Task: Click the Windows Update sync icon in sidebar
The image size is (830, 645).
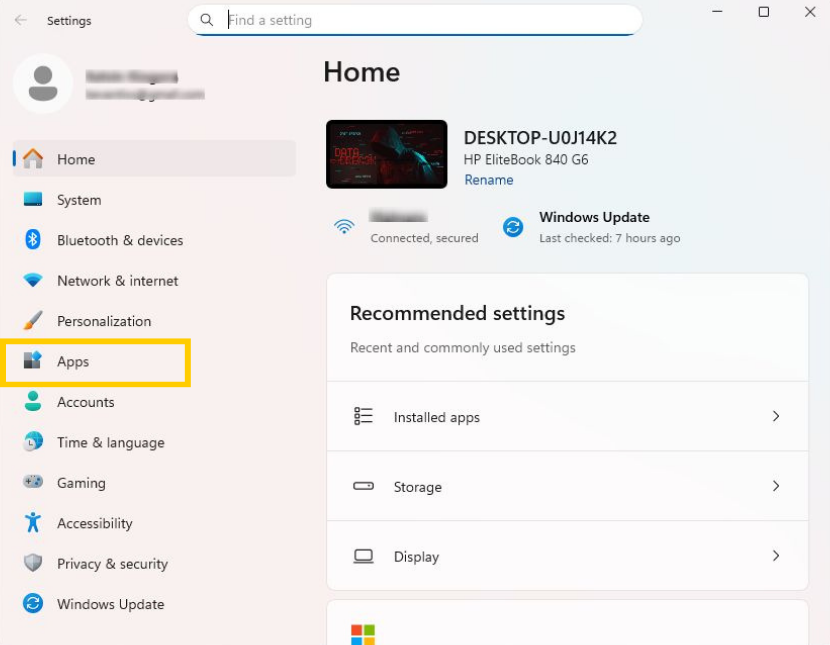Action: pyautogui.click(x=33, y=603)
